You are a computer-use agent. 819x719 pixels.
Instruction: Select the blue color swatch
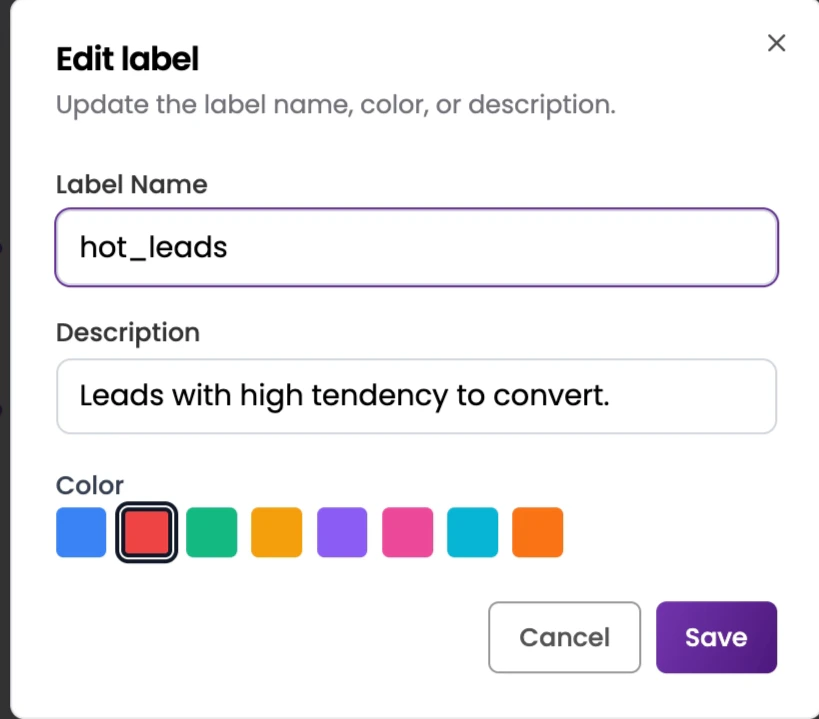point(81,532)
